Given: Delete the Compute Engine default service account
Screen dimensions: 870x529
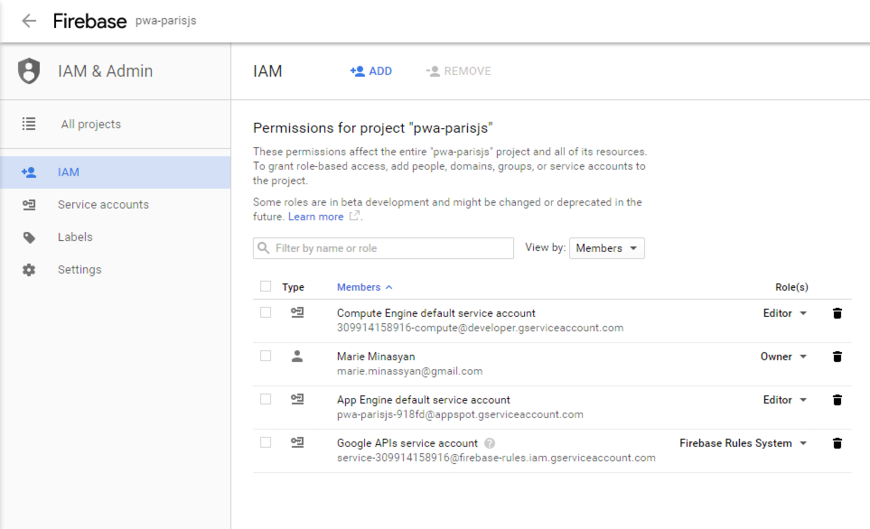Looking at the screenshot, I should pos(837,314).
